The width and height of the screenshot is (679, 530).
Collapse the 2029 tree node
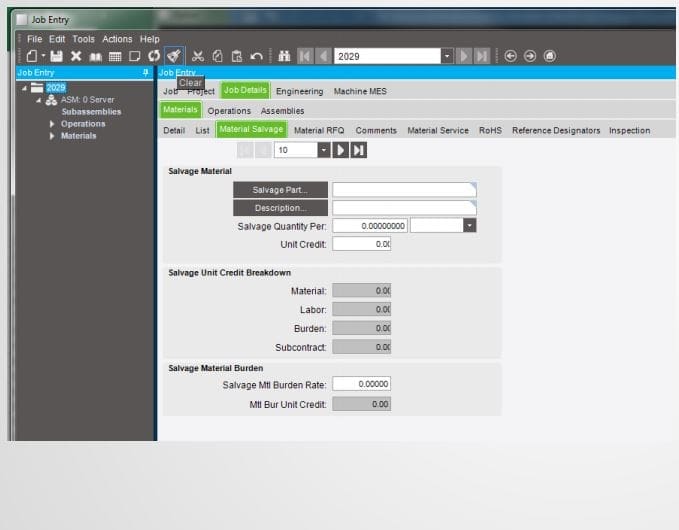pyautogui.click(x=24, y=88)
